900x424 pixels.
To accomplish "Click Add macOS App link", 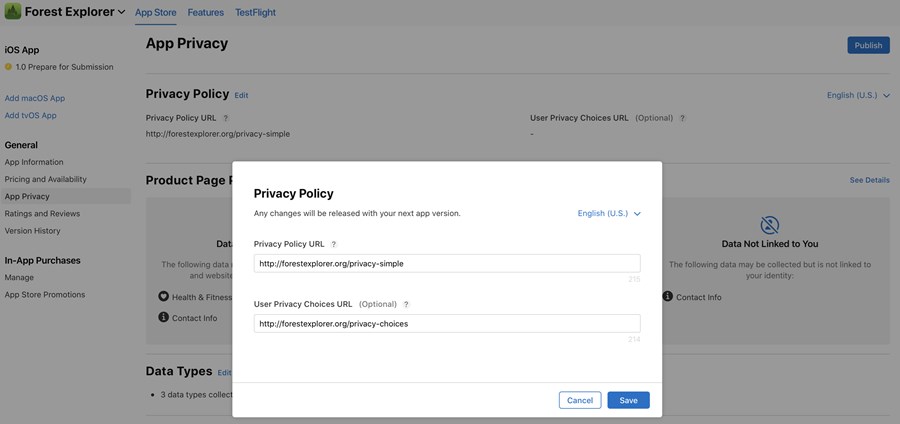I will point(34,98).
